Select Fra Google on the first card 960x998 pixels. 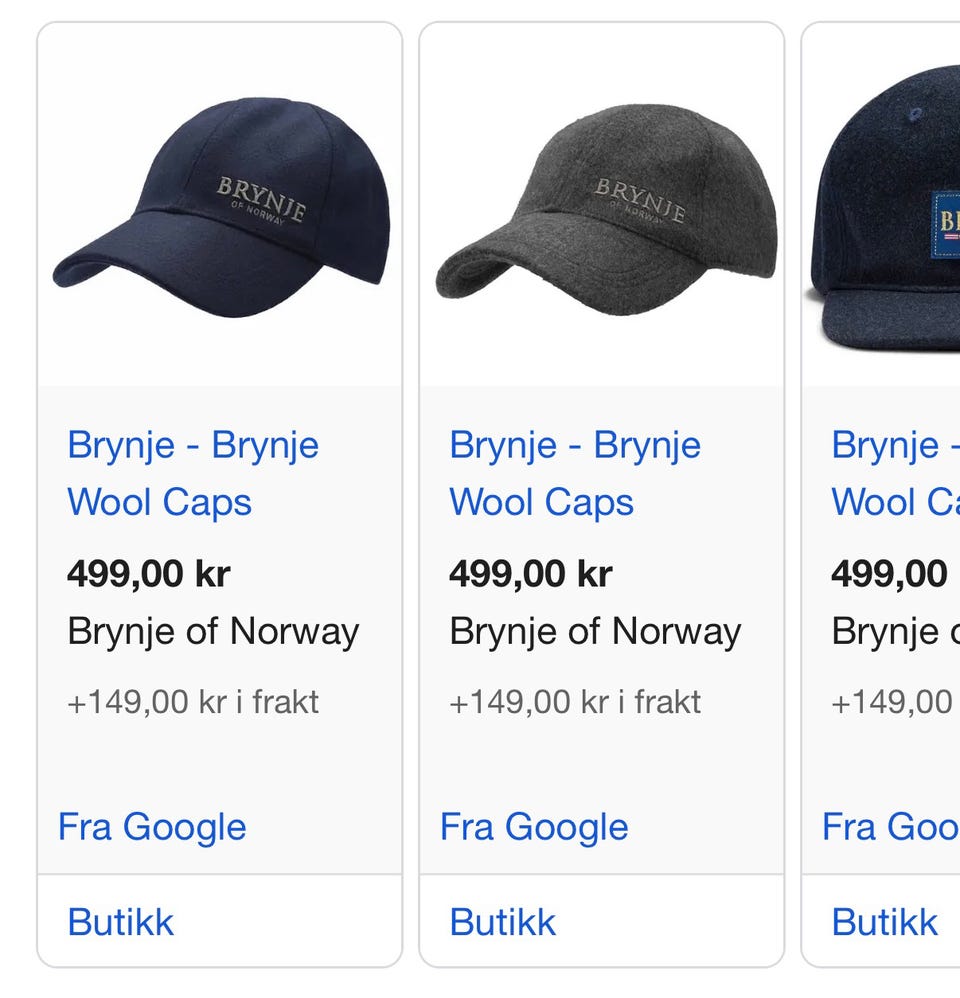coord(152,827)
